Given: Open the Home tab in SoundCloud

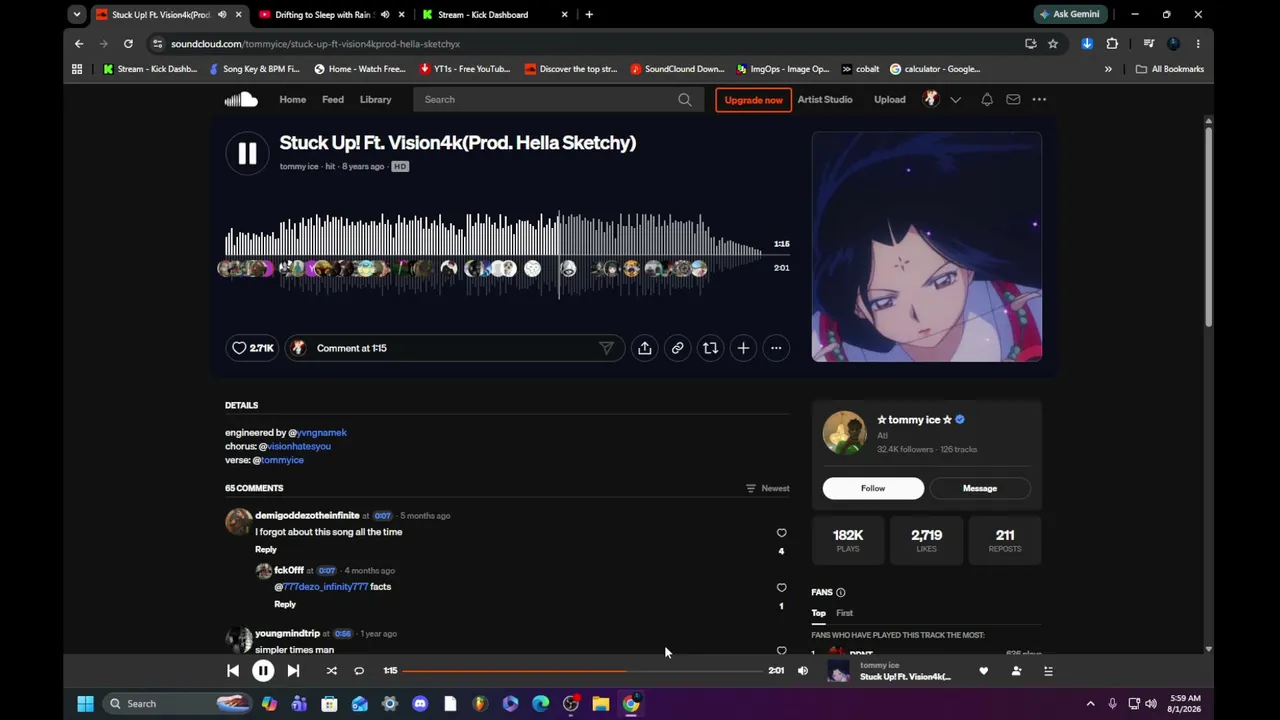Looking at the screenshot, I should [293, 99].
